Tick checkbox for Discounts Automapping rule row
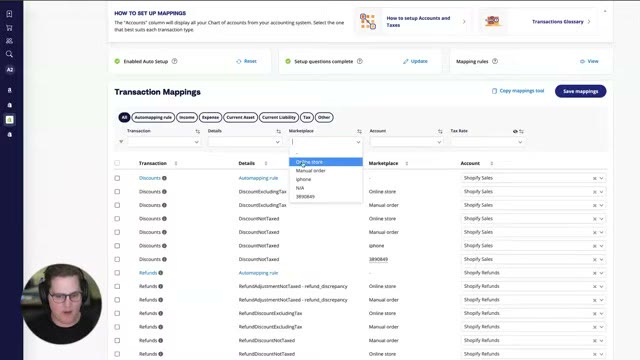 point(117,178)
